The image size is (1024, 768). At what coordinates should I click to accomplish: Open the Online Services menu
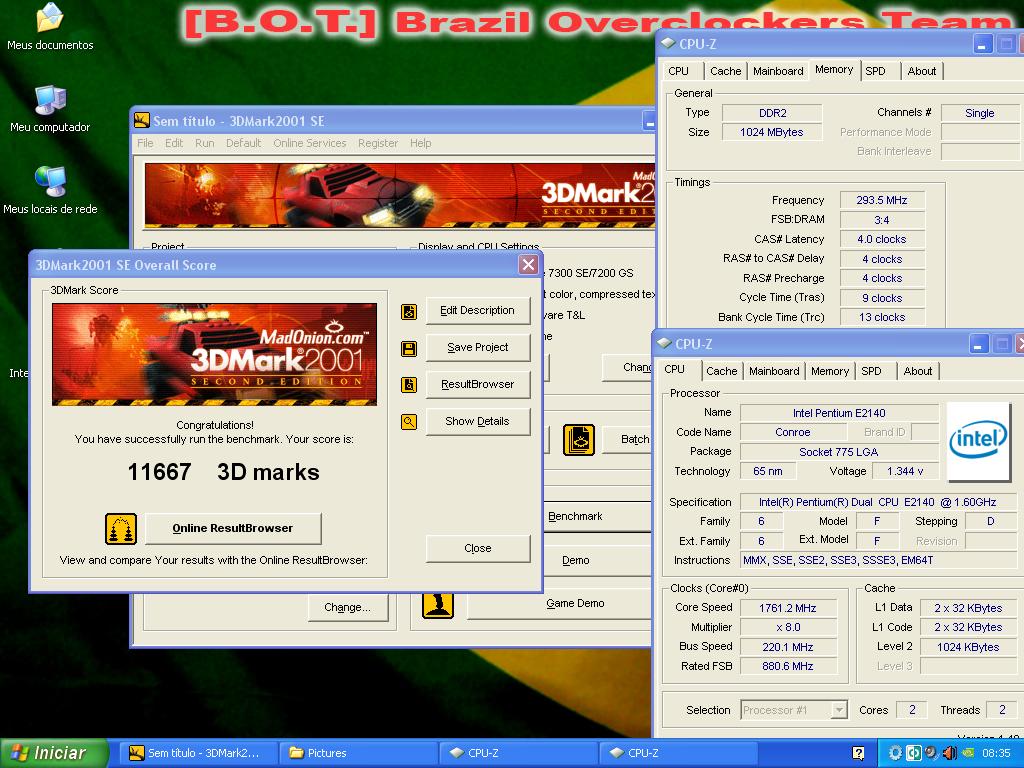310,143
